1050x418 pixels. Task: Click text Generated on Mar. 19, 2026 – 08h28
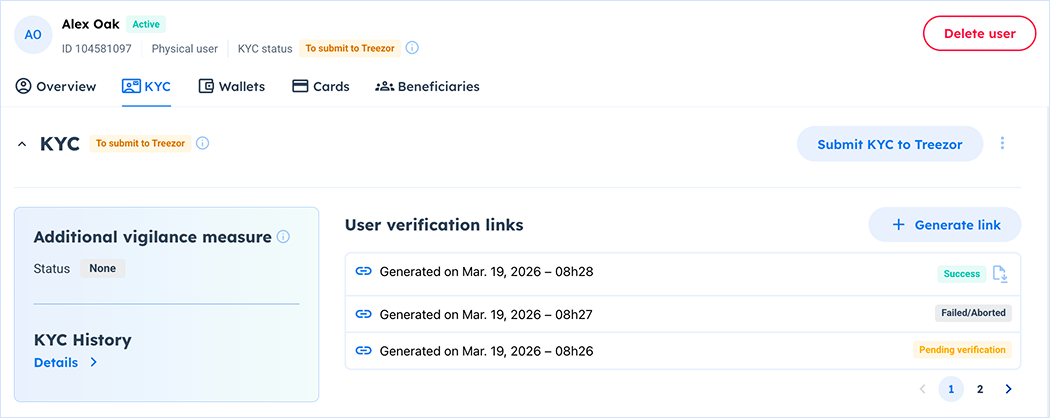click(x=486, y=272)
